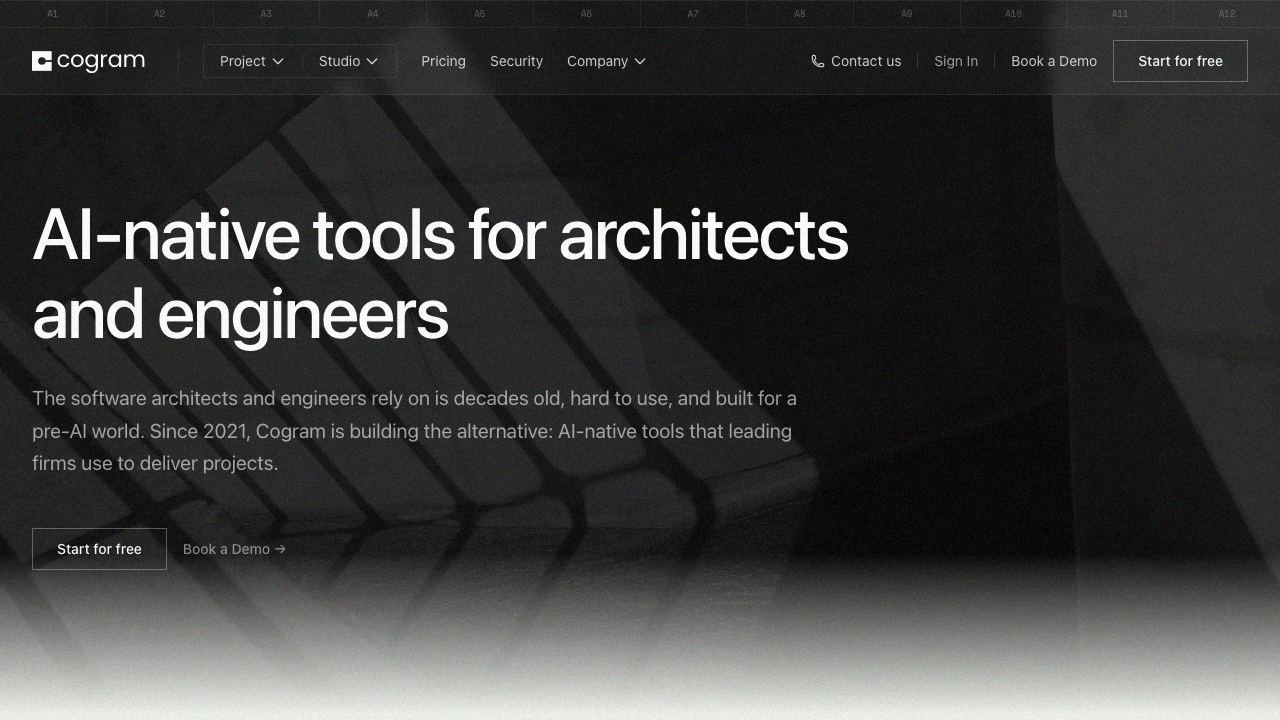This screenshot has width=1280, height=720.
Task: Expand the Project dropdown menu
Action: pos(252,61)
